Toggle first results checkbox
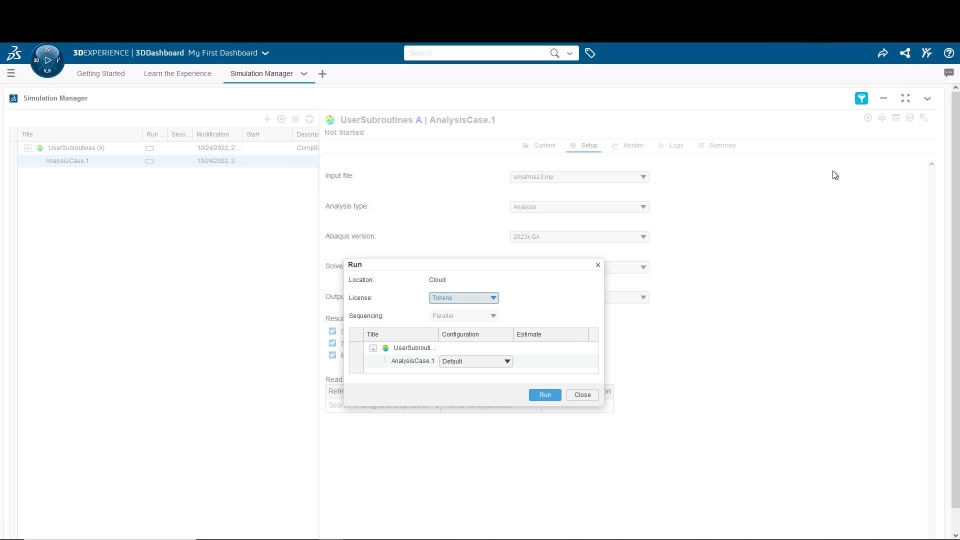The height and width of the screenshot is (540, 960). 332,331
